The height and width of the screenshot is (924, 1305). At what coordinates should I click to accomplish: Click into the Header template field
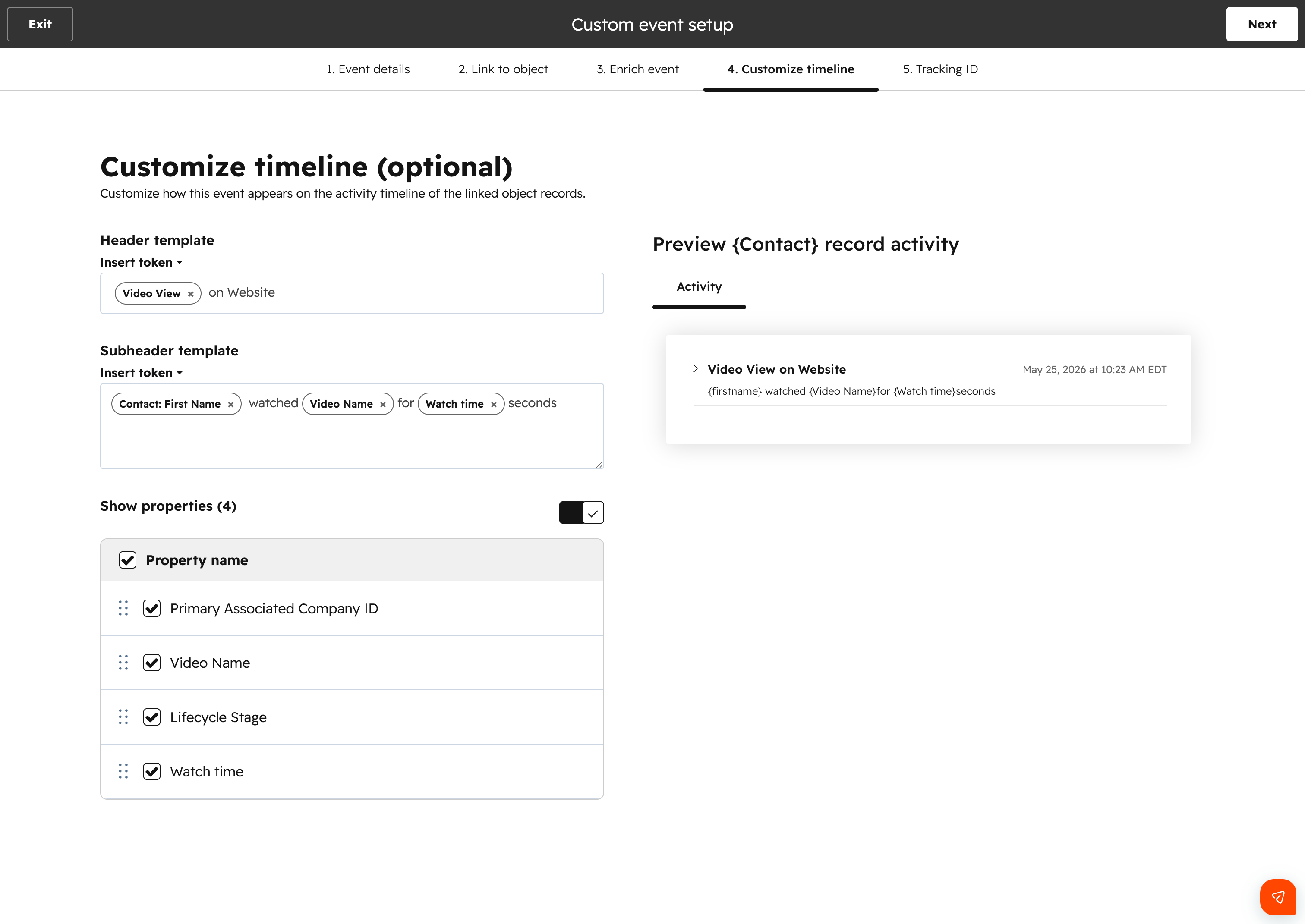pyautogui.click(x=352, y=293)
